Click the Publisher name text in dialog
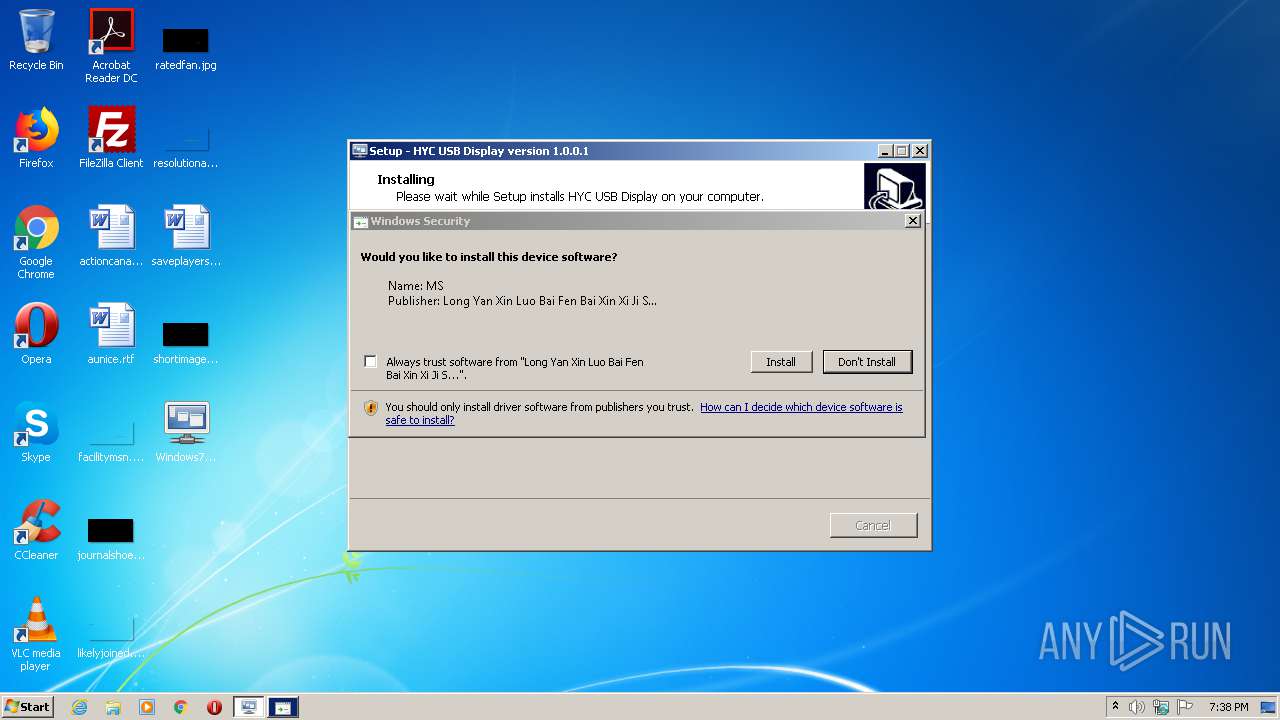1280x720 pixels. coord(522,301)
